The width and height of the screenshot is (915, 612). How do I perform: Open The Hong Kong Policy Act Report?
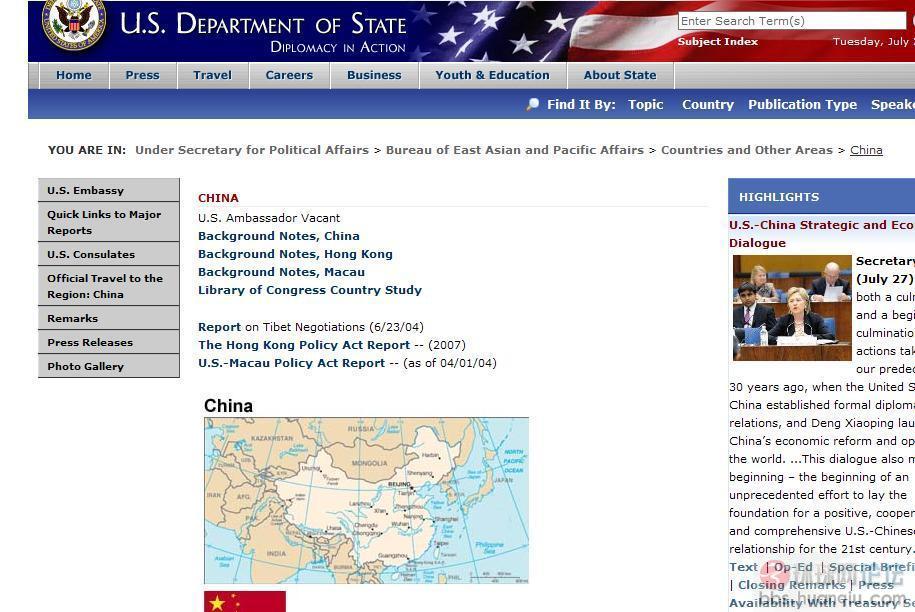point(304,345)
